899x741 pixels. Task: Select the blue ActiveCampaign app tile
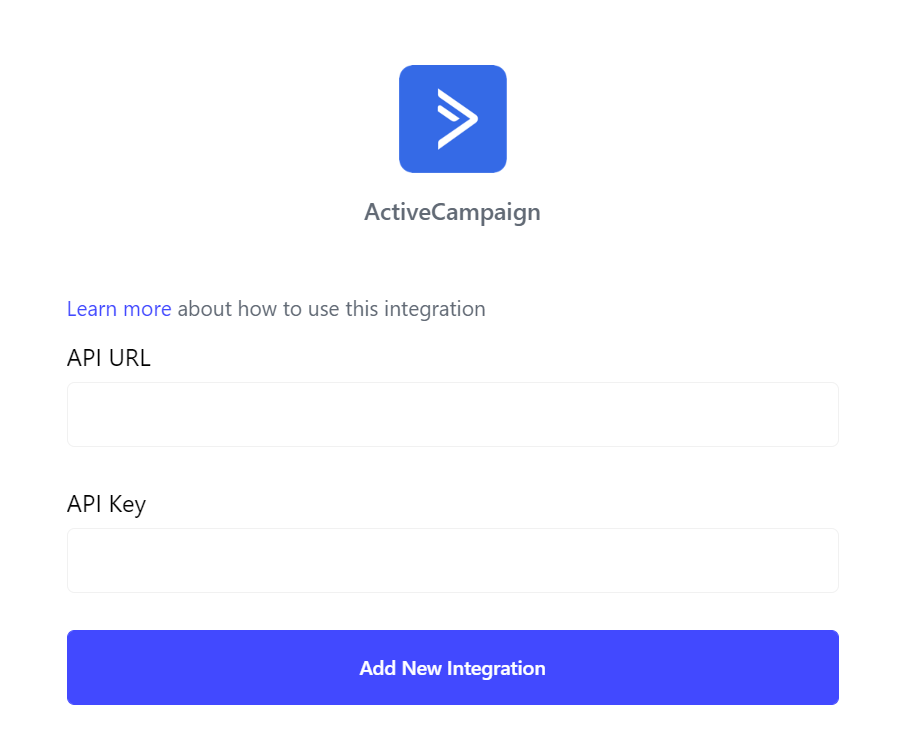tap(452, 119)
